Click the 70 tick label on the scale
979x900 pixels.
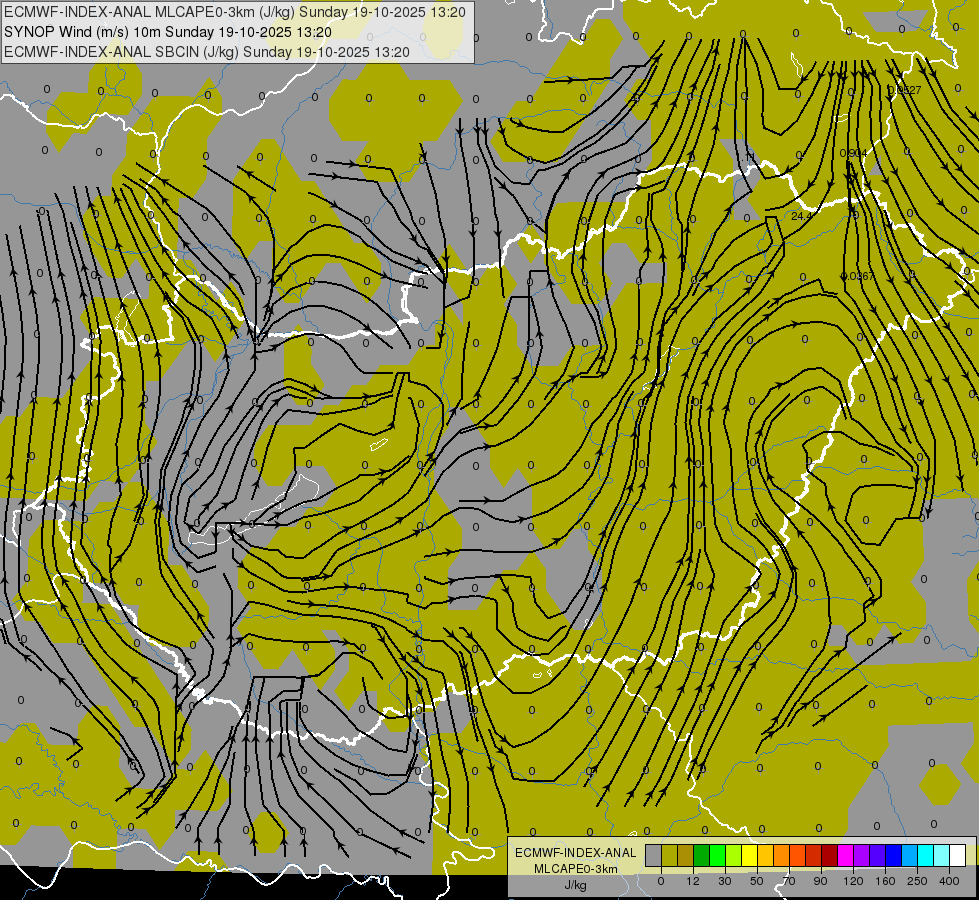(x=789, y=881)
